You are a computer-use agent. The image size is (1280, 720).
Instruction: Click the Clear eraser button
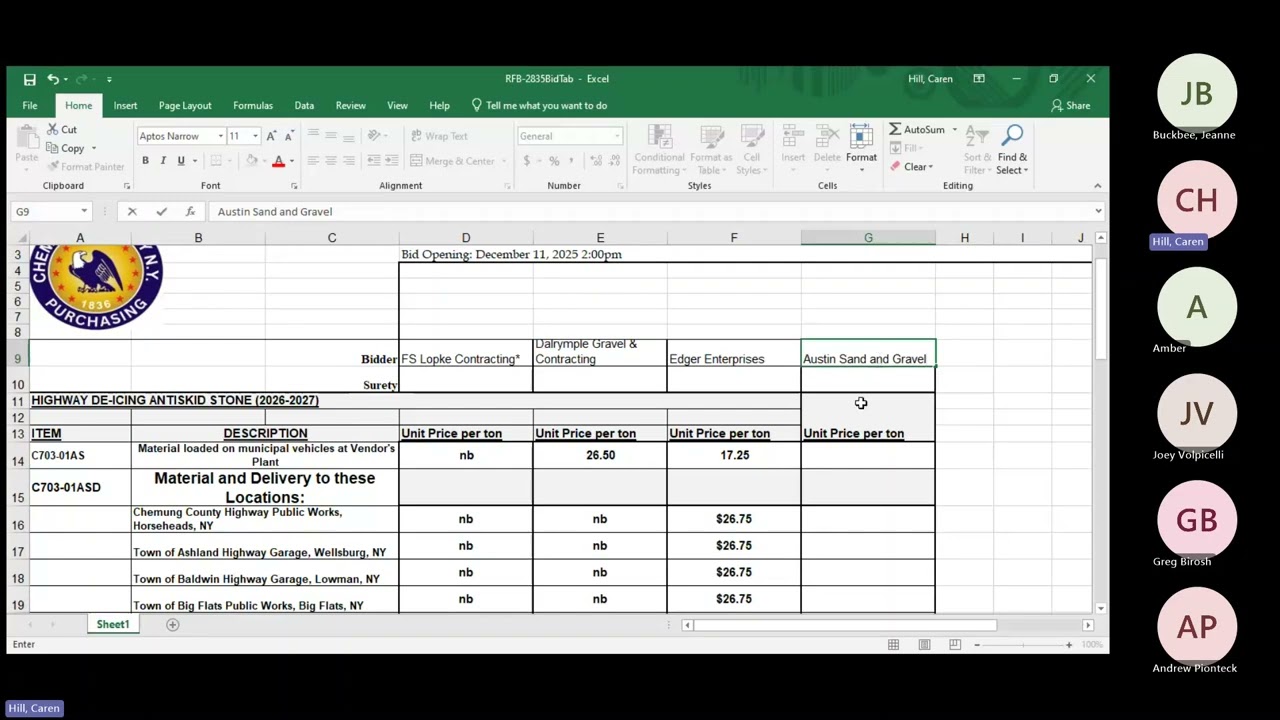coord(910,167)
